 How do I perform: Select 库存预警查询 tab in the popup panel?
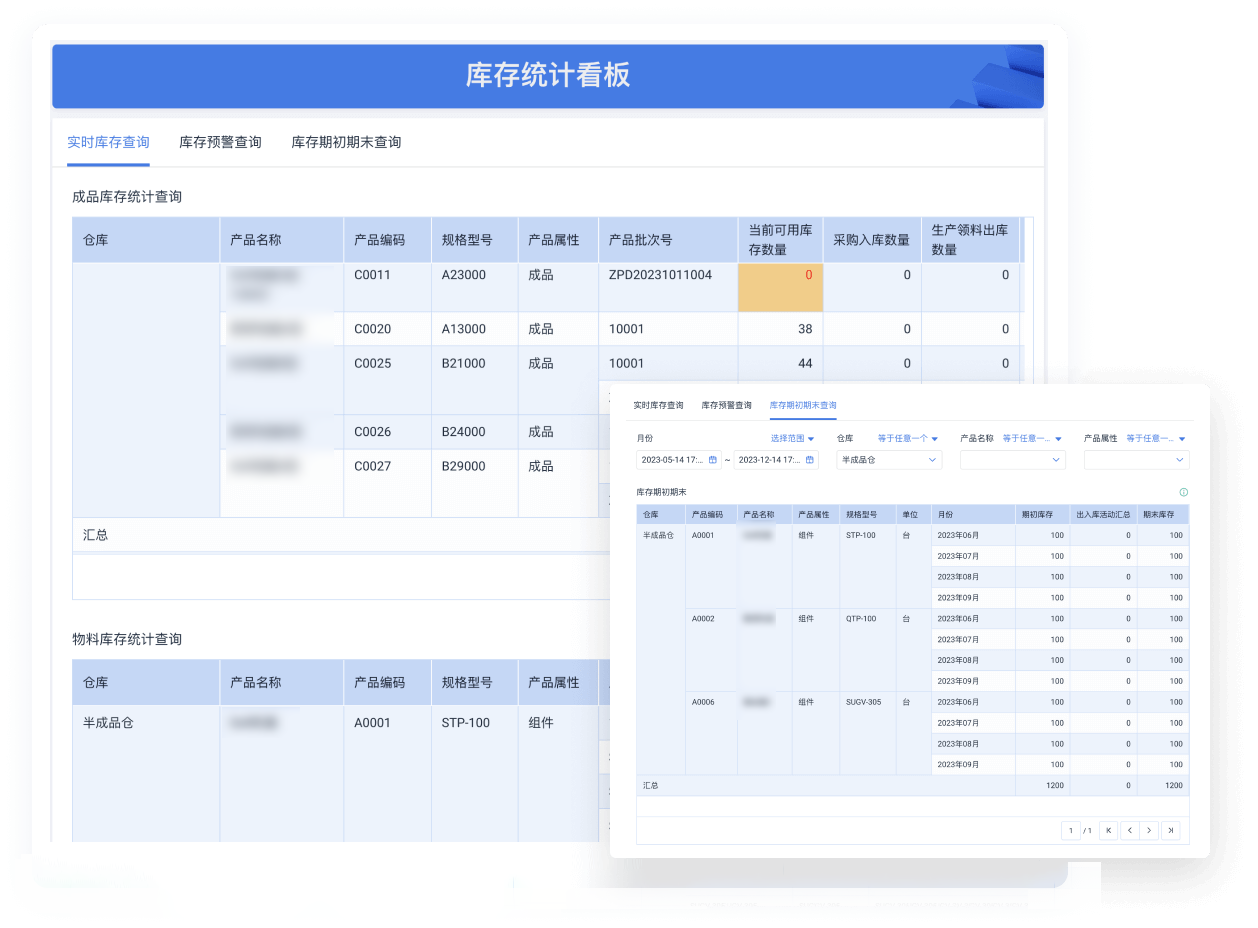(726, 405)
